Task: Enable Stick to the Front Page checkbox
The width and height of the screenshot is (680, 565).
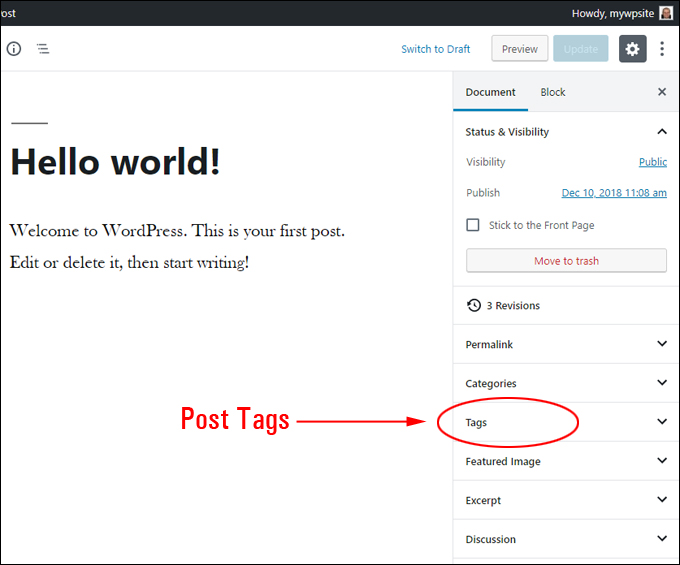Action: coord(473,225)
